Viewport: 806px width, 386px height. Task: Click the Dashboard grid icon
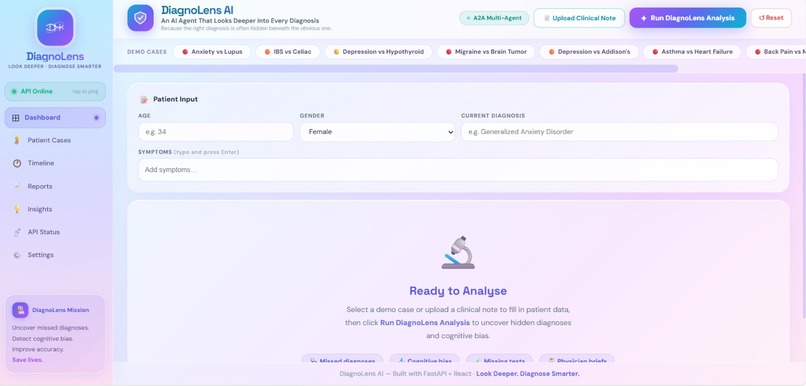[x=15, y=118]
